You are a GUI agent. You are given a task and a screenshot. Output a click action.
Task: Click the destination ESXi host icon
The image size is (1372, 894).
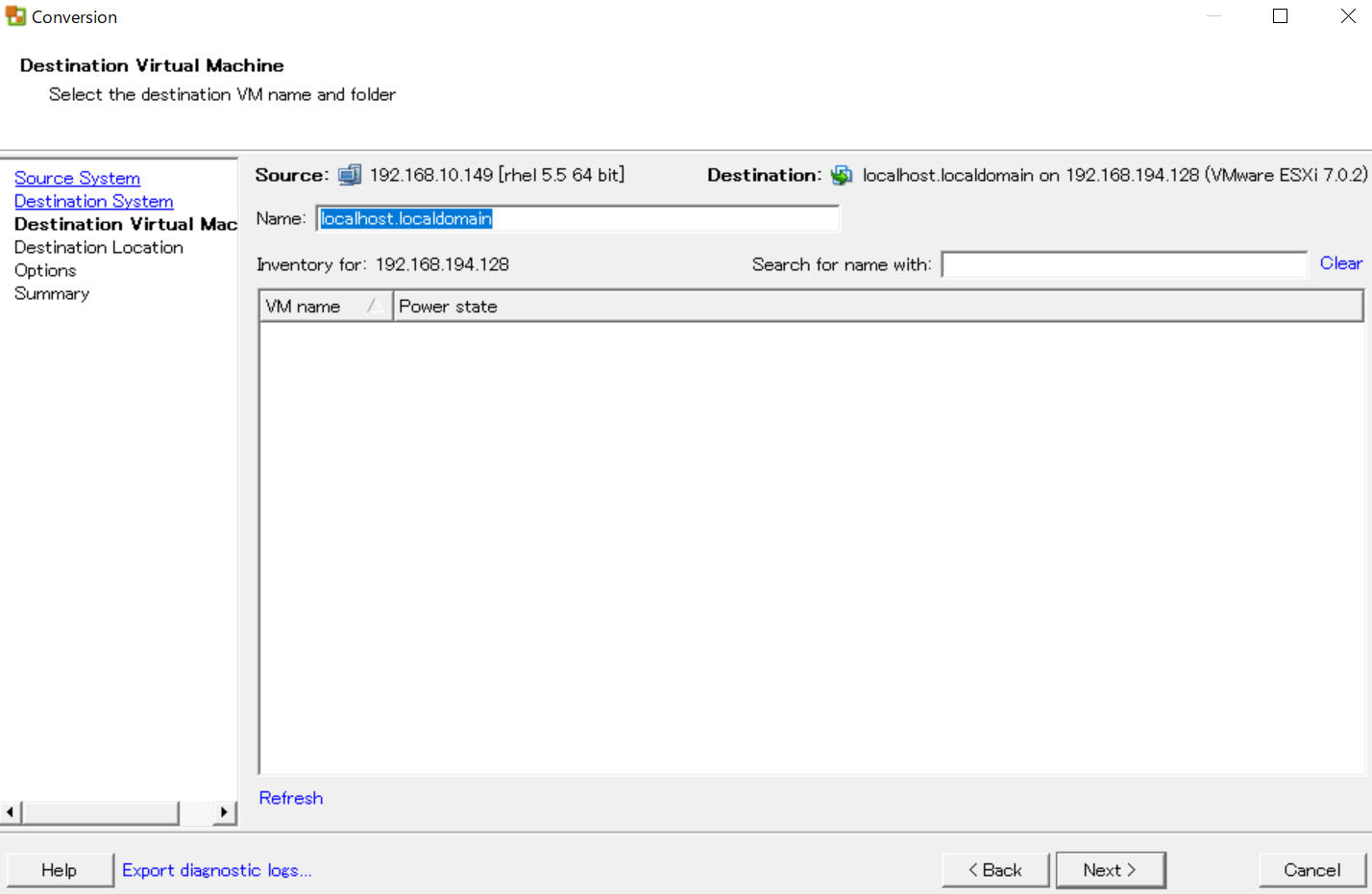(x=842, y=175)
